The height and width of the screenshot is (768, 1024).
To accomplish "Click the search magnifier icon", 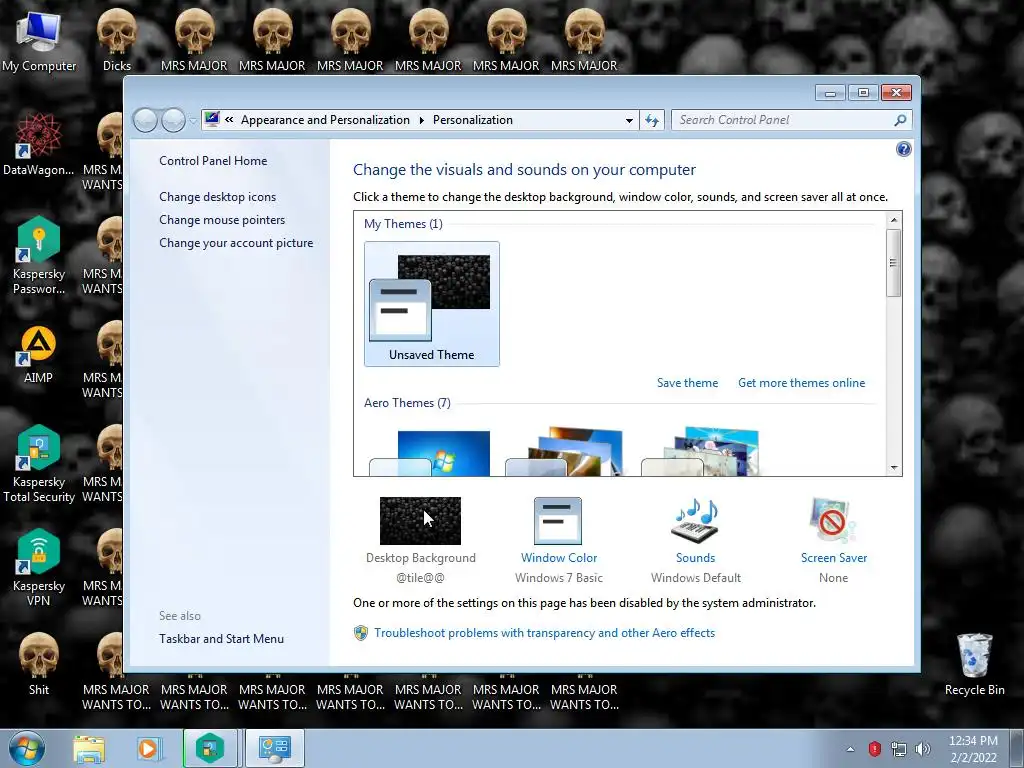I will click(x=900, y=120).
